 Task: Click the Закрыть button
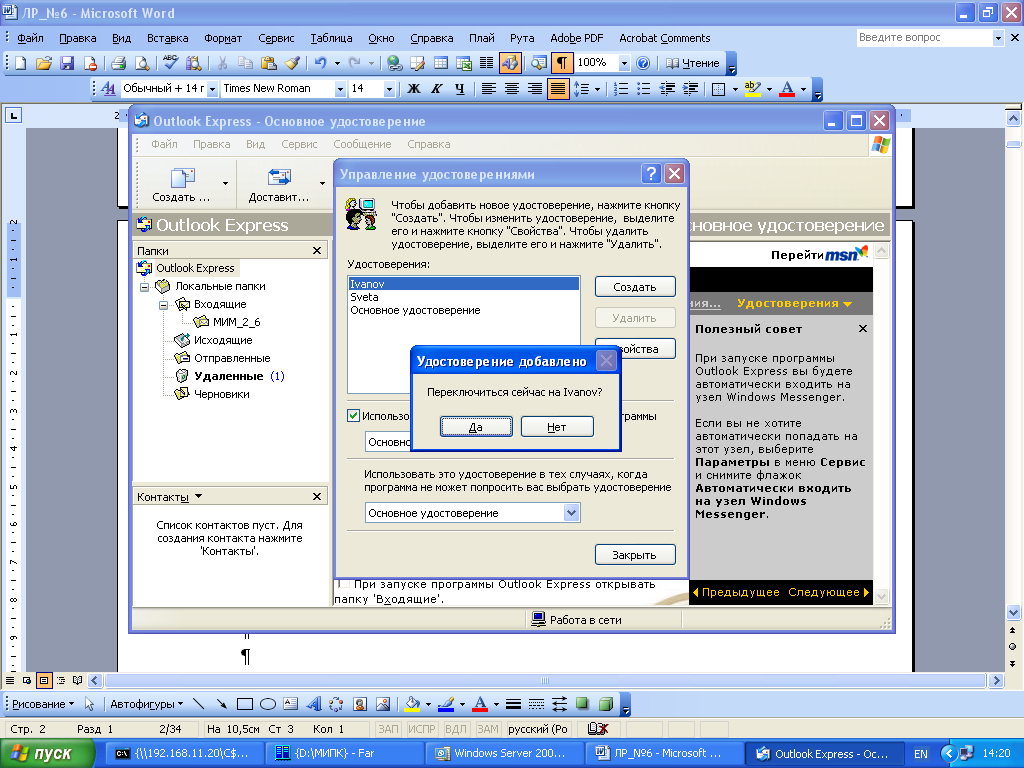coord(635,554)
